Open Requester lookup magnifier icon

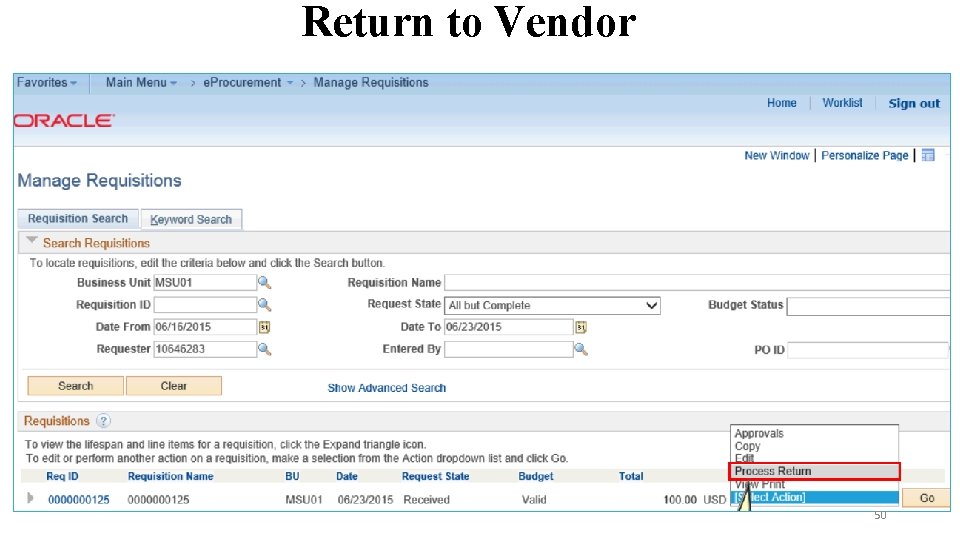(x=264, y=349)
